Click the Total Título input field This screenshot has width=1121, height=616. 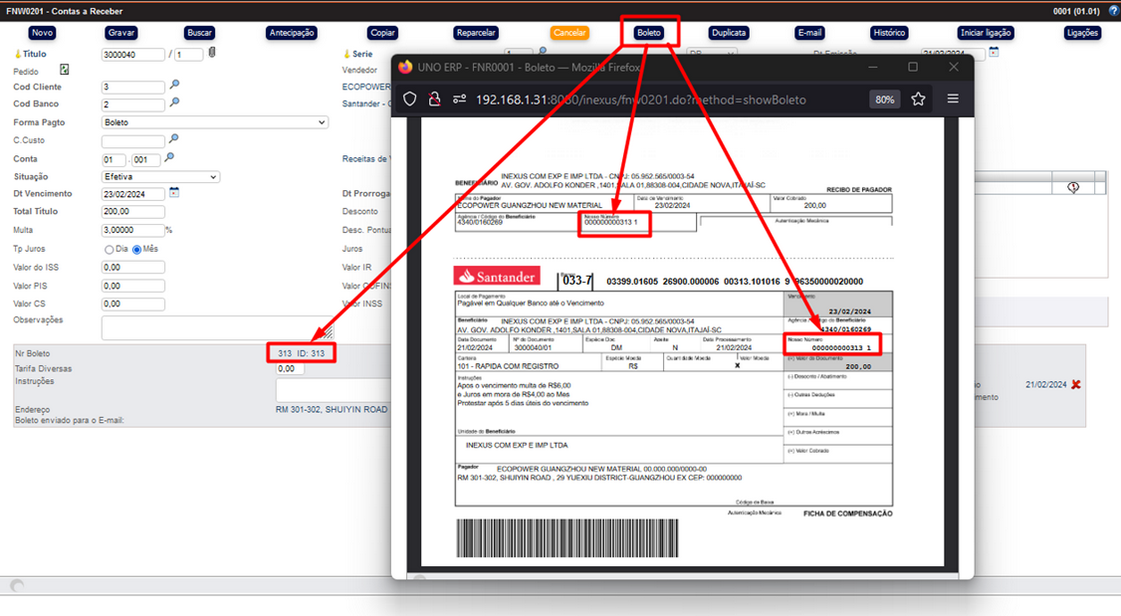(x=133, y=212)
